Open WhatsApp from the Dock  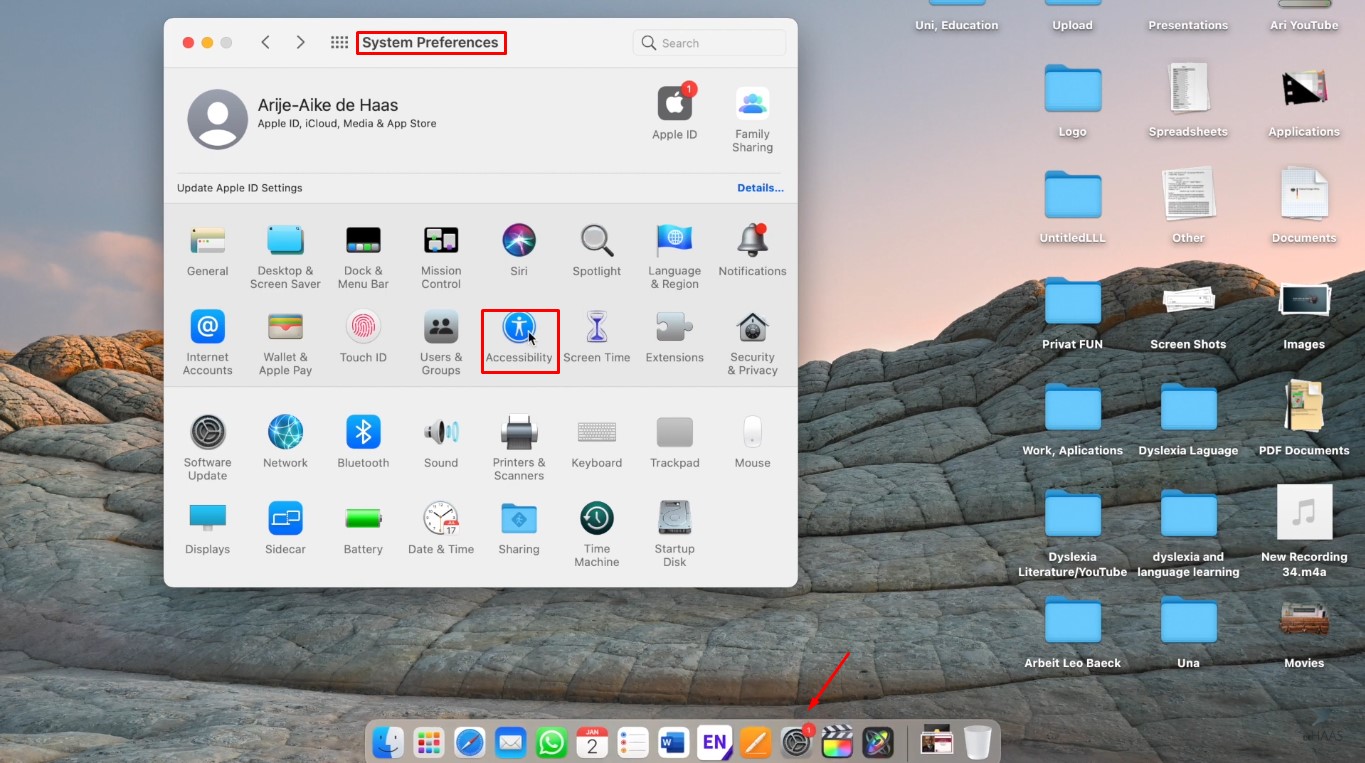(551, 742)
